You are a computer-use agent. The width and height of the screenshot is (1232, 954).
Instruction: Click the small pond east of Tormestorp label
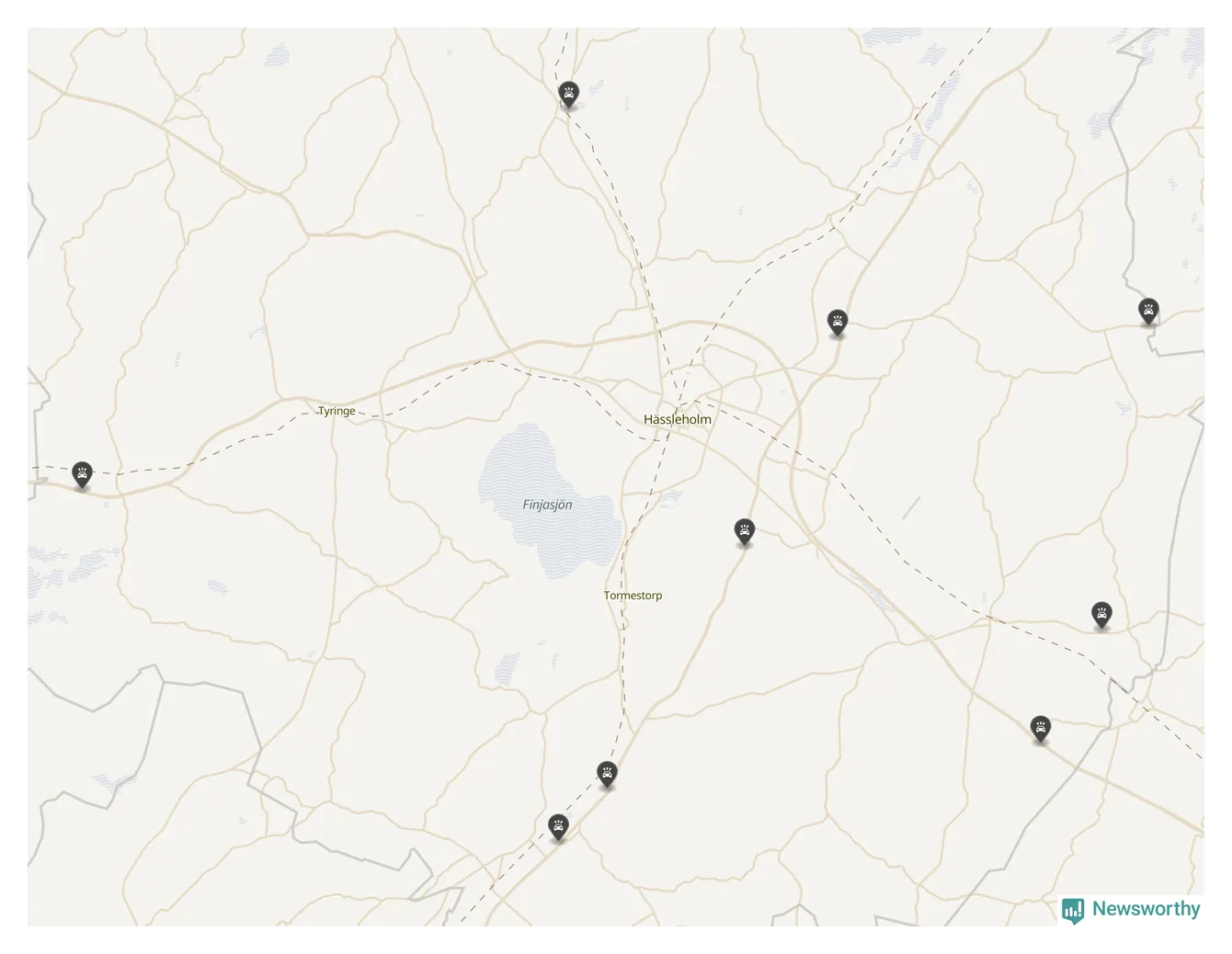click(670, 499)
